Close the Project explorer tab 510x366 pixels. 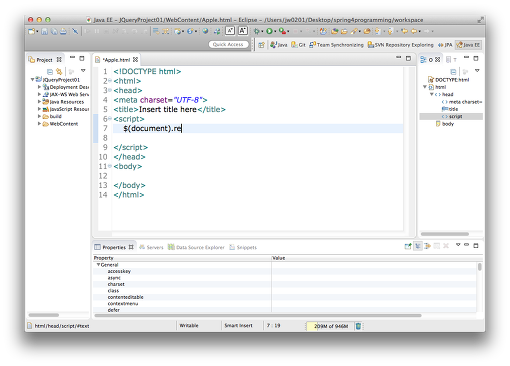(x=59, y=60)
